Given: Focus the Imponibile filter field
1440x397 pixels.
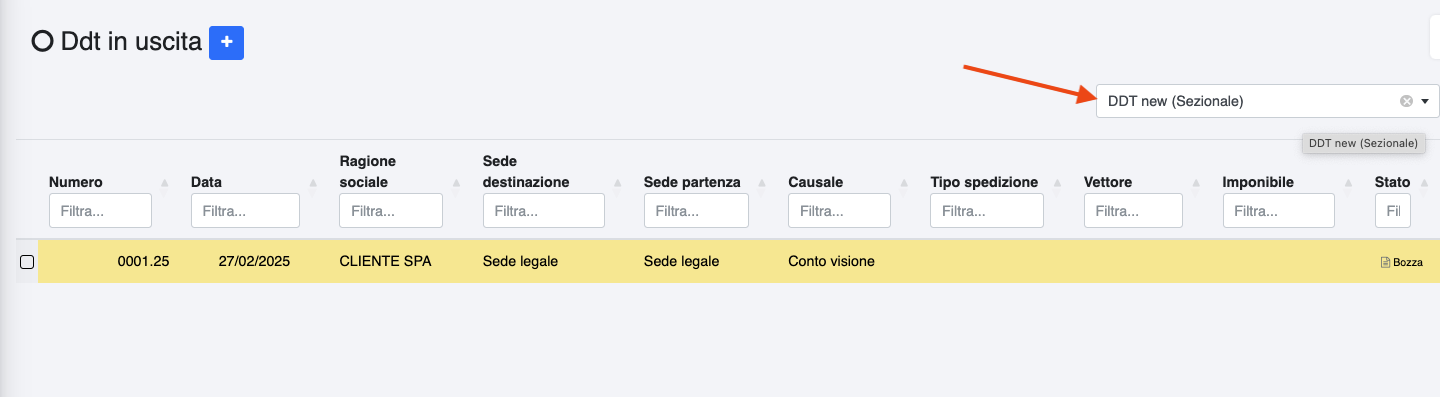Looking at the screenshot, I should tap(1278, 211).
